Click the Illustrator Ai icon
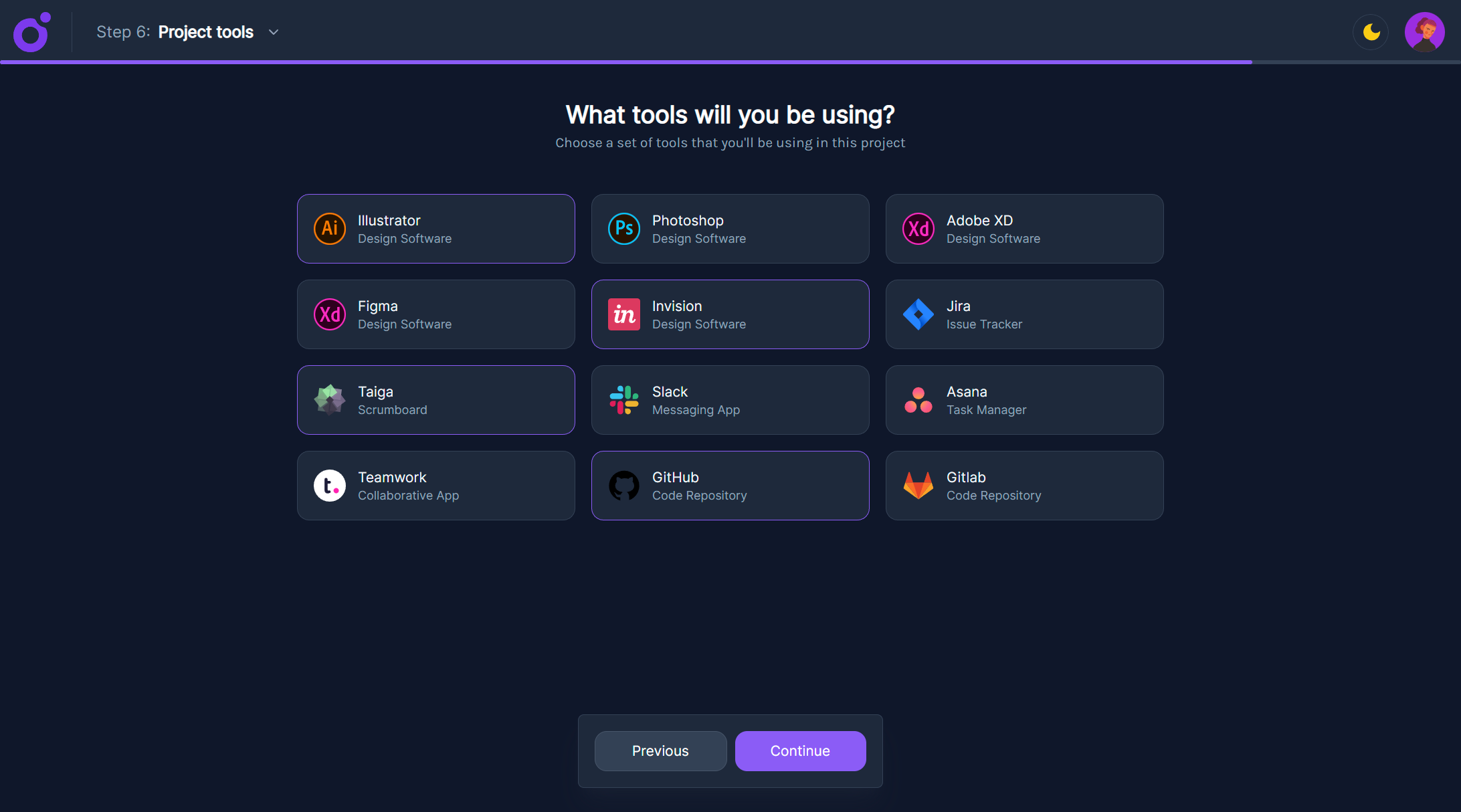Image resolution: width=1461 pixels, height=812 pixels. coord(330,229)
